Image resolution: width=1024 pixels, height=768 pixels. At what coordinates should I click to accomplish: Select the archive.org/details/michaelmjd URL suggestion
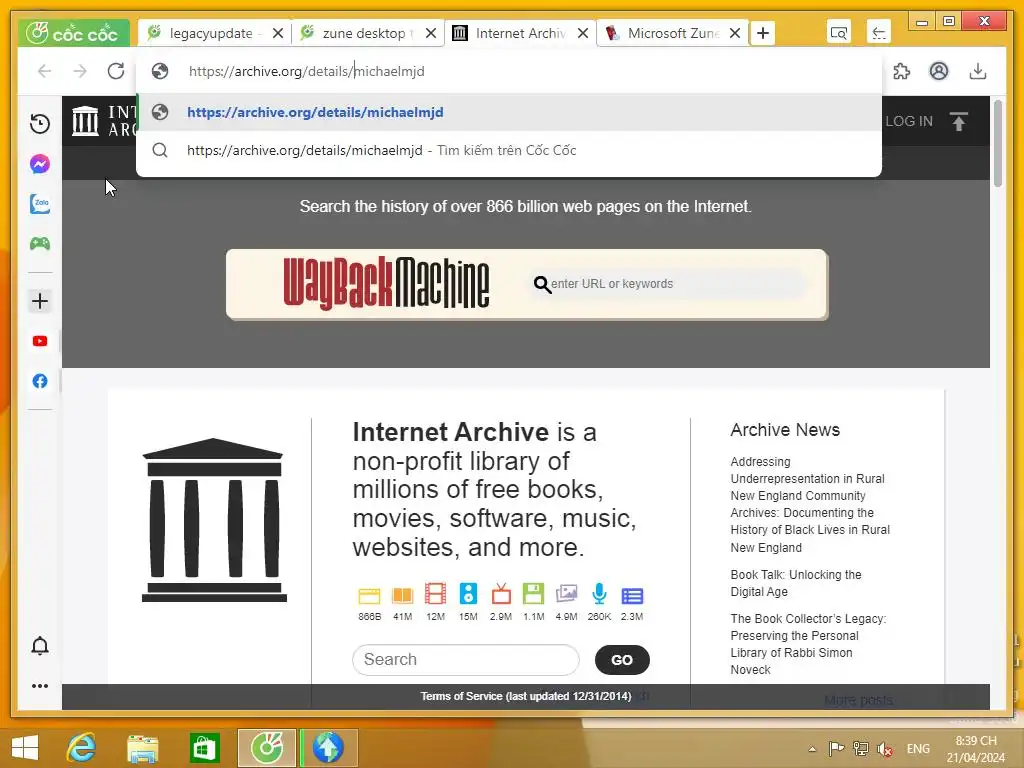[x=509, y=112]
